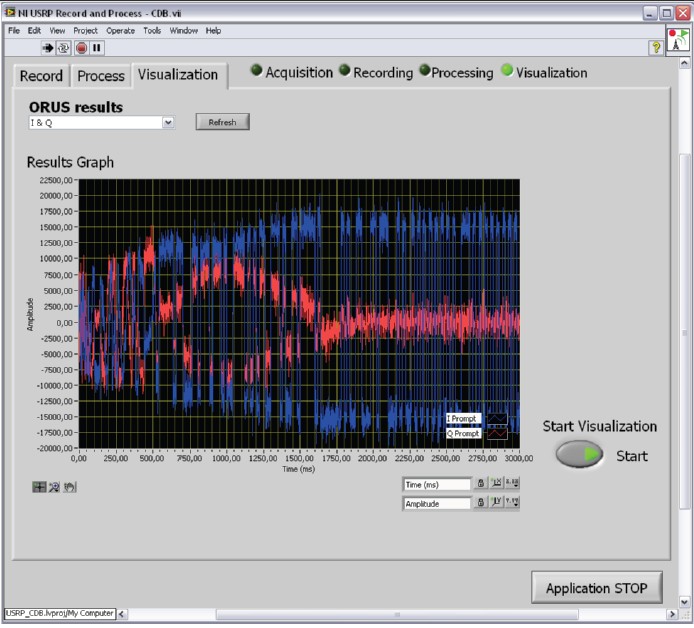
Task: Click the VI antenna icon in top corner
Action: (x=678, y=42)
